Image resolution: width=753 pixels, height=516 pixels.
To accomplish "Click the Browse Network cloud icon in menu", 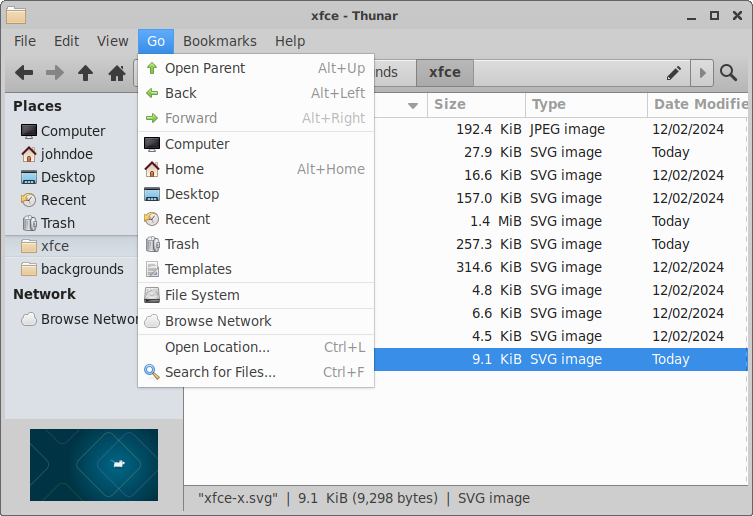I will point(152,321).
